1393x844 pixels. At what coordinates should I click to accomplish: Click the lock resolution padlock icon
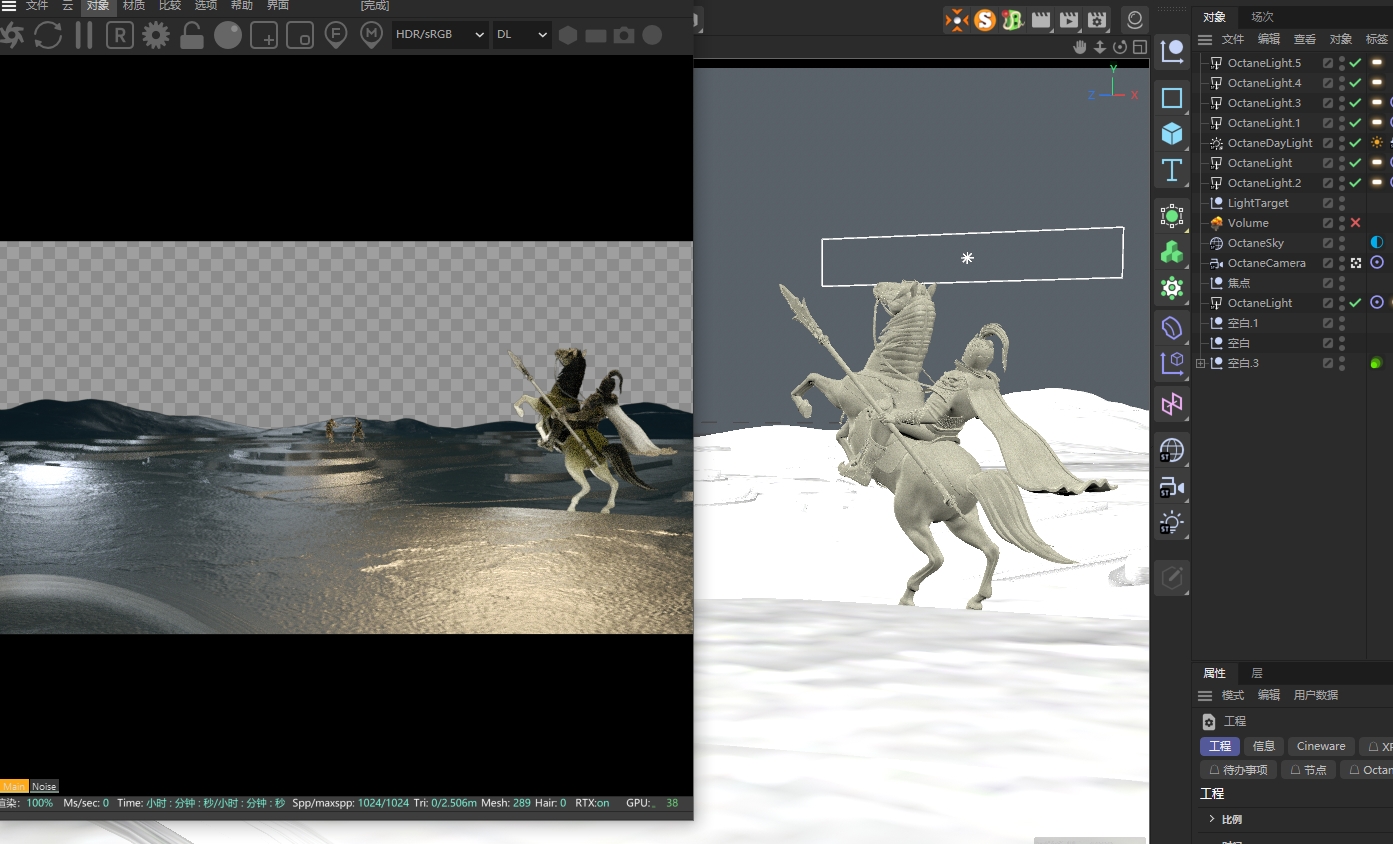[192, 36]
